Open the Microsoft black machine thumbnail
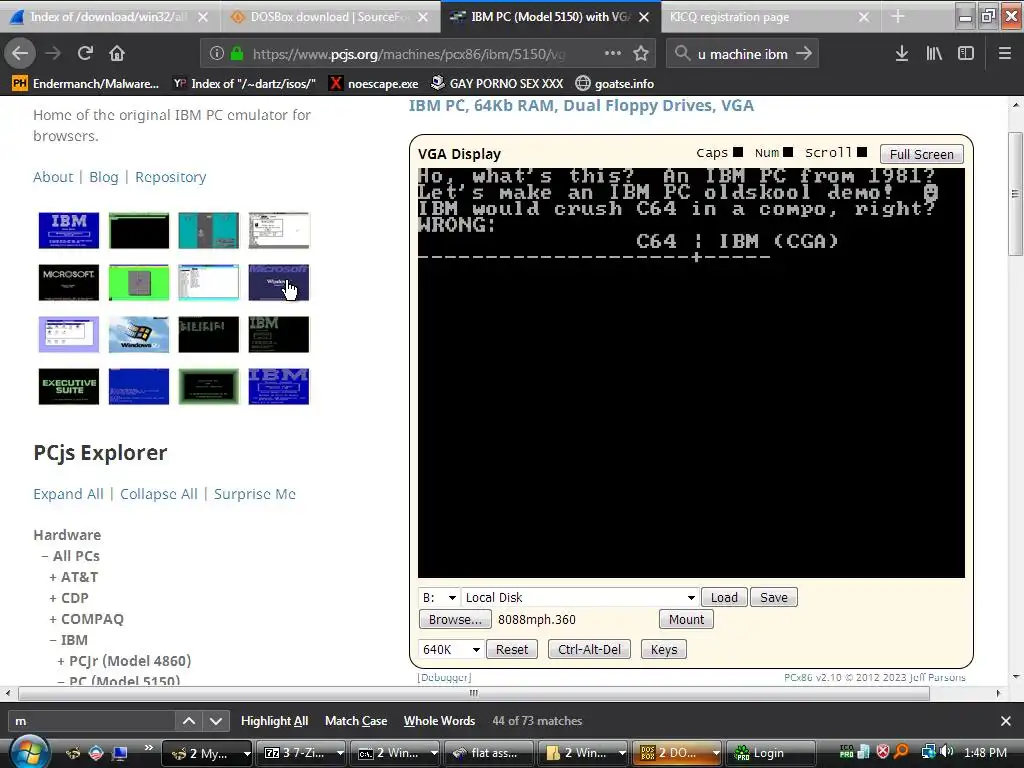Viewport: 1024px width, 768px height. pos(69,282)
